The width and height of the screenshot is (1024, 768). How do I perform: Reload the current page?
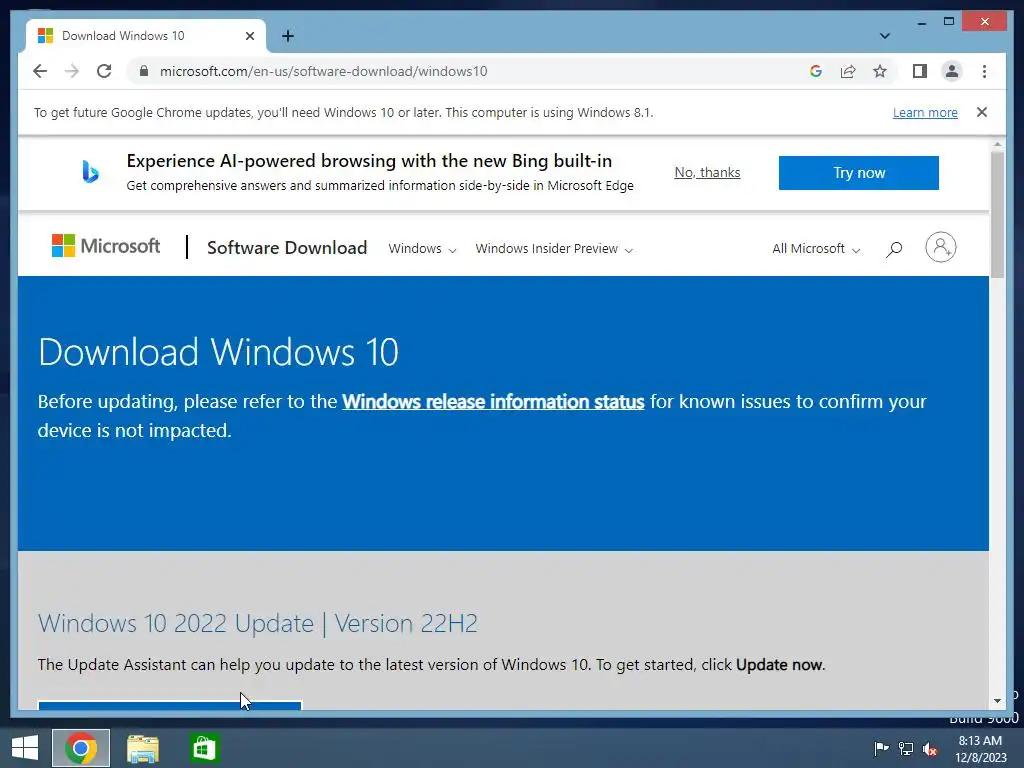(x=104, y=71)
